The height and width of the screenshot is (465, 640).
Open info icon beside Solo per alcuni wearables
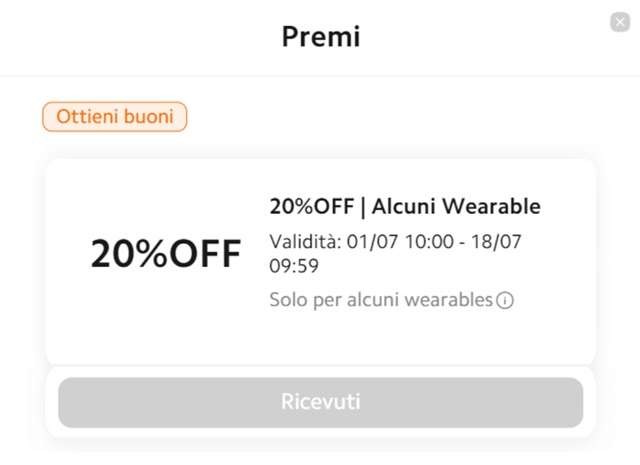pos(505,301)
